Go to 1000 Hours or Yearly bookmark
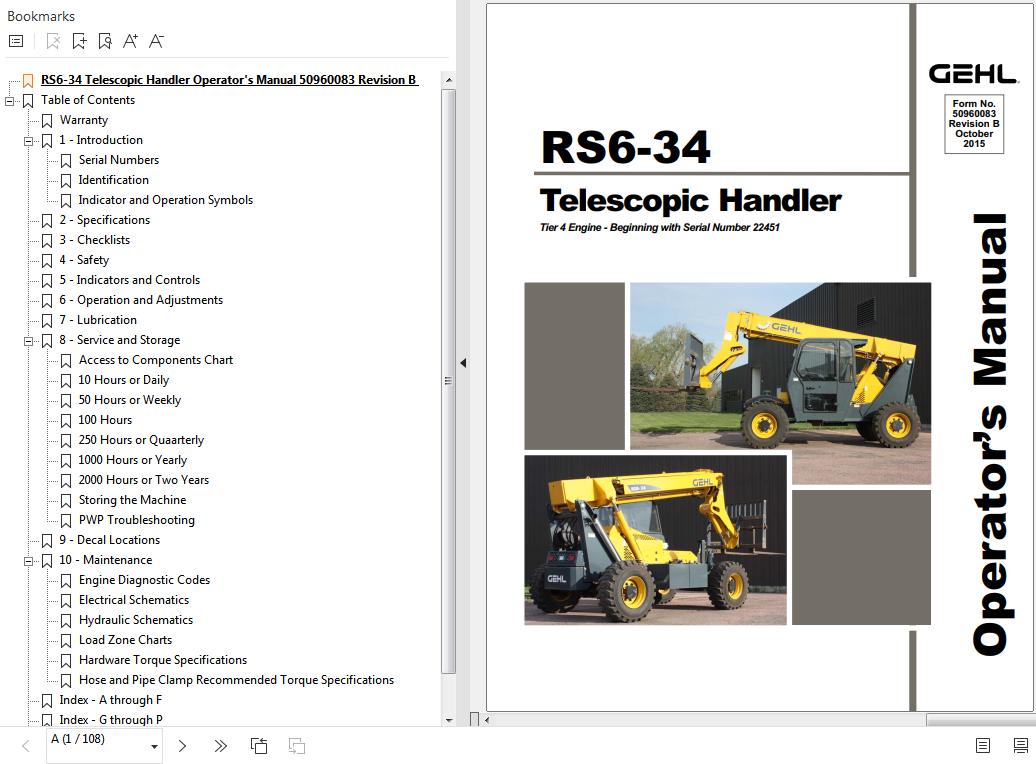 [x=133, y=460]
